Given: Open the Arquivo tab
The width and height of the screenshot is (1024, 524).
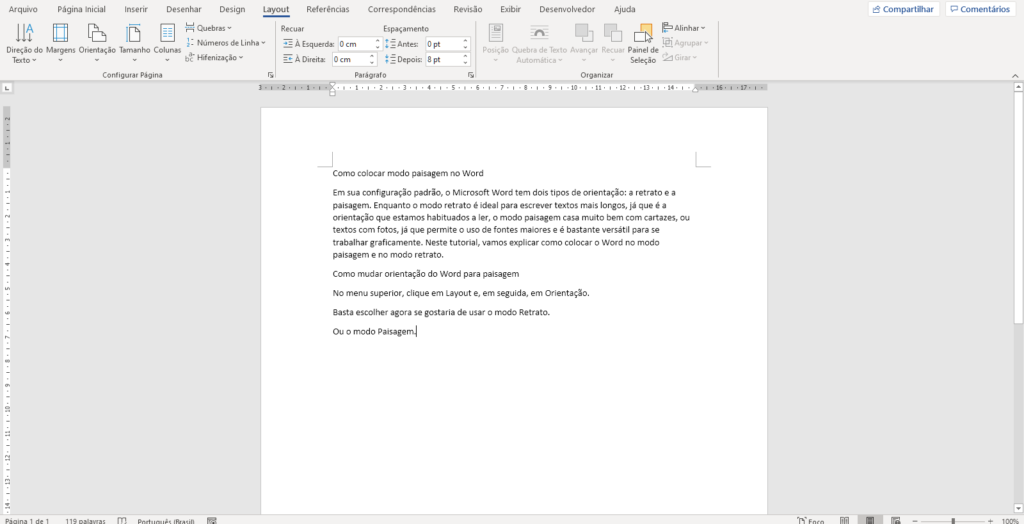Looking at the screenshot, I should coord(23,9).
